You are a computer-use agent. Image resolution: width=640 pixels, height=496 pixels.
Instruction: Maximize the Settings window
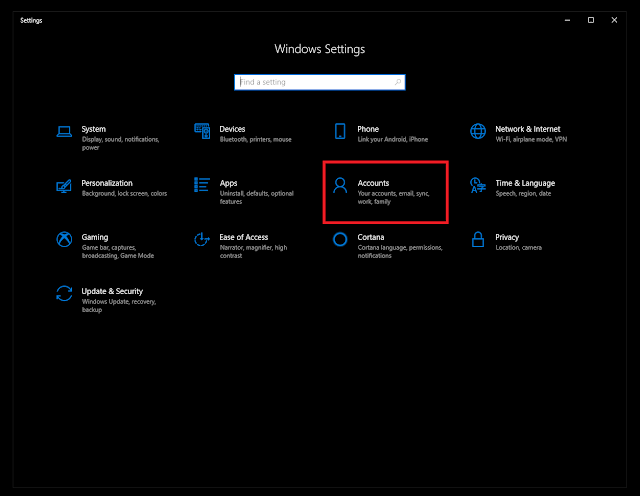pos(591,20)
